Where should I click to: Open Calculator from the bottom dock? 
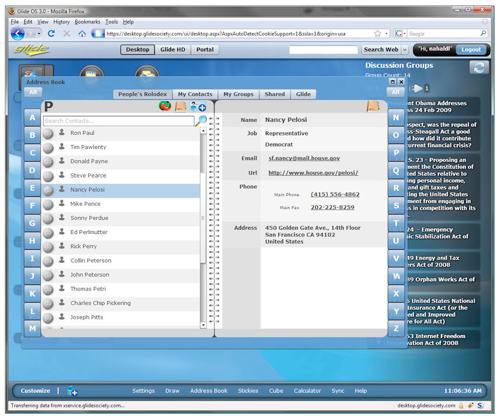point(307,391)
